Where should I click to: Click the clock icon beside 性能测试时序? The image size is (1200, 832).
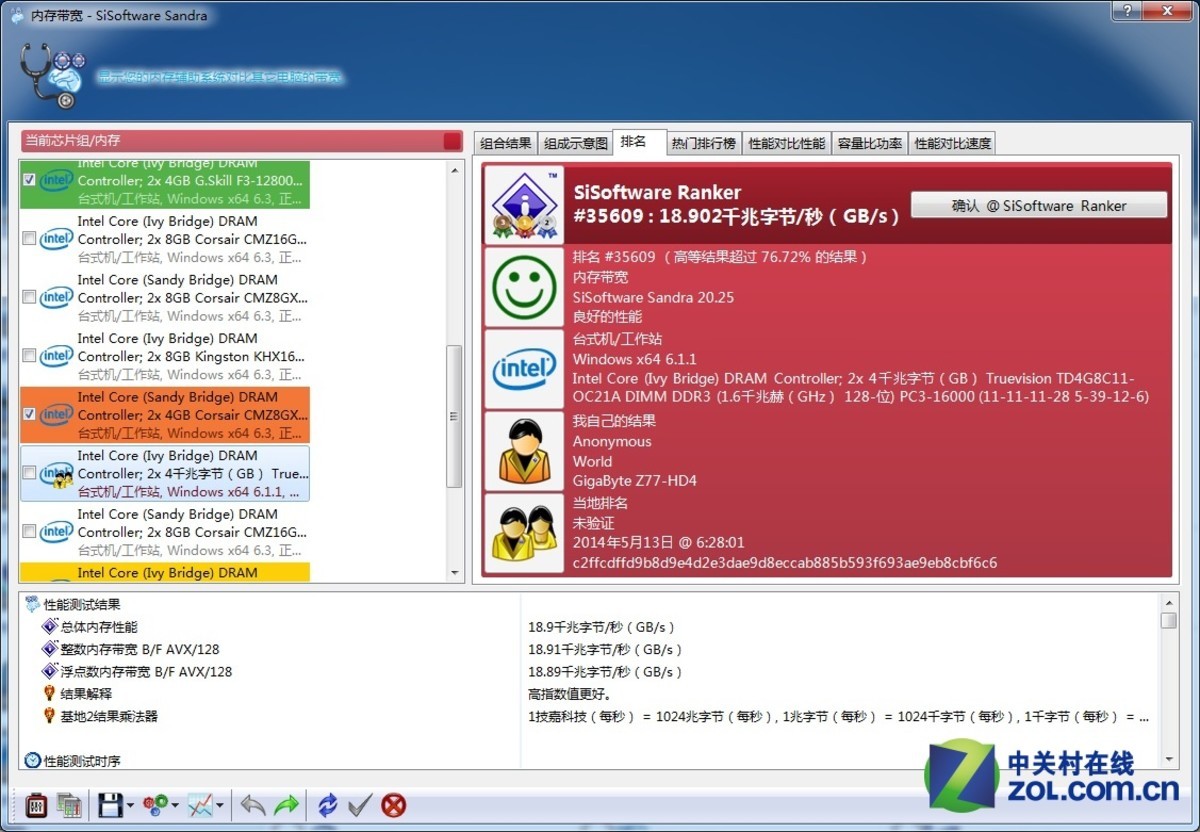[x=32, y=761]
